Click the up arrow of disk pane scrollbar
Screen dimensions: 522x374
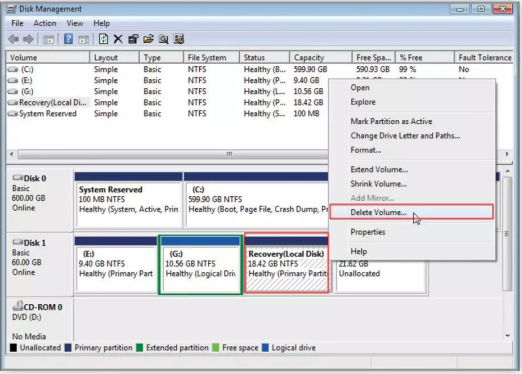tap(507, 171)
